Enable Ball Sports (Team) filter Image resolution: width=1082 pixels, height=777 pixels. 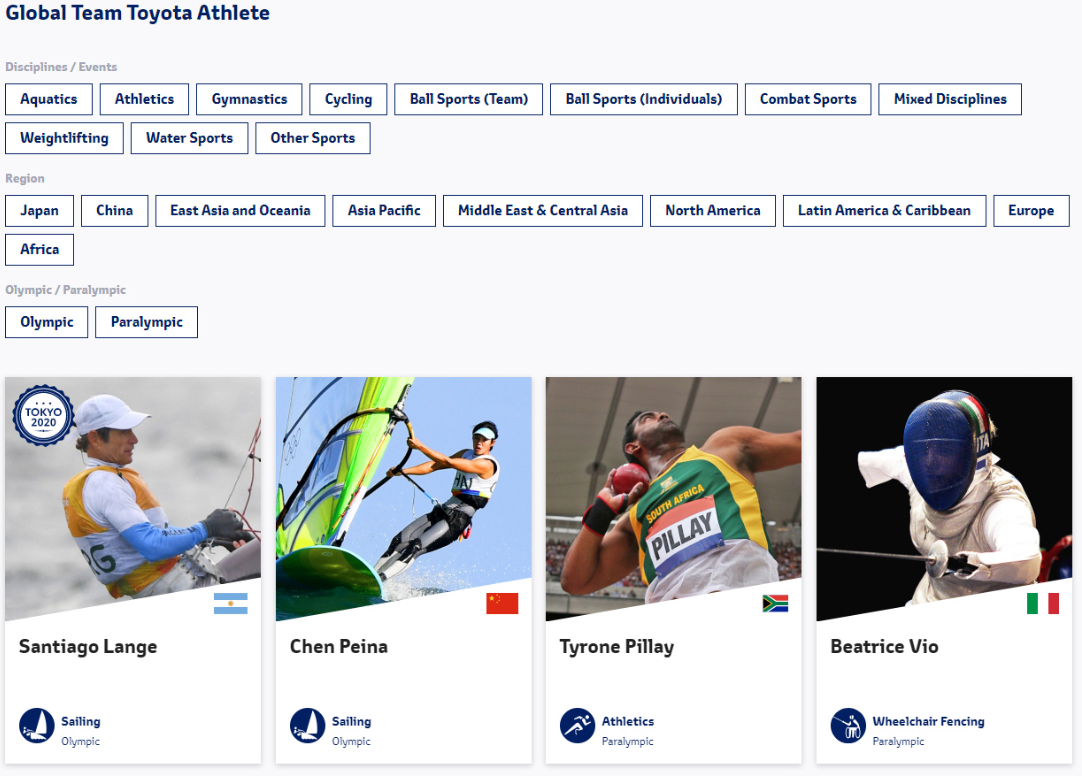click(x=469, y=99)
